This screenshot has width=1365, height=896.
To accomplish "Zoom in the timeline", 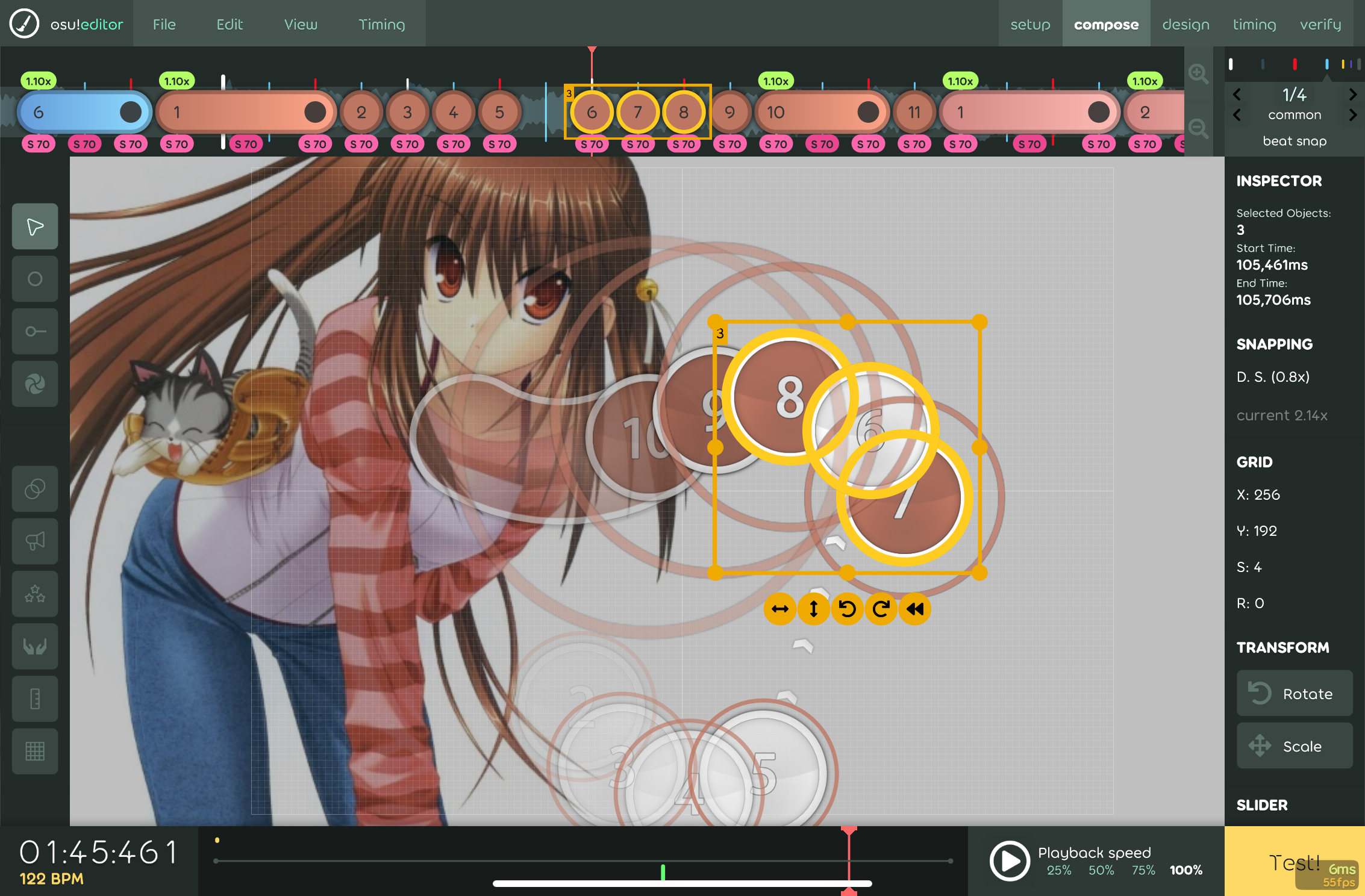I will tap(1198, 74).
